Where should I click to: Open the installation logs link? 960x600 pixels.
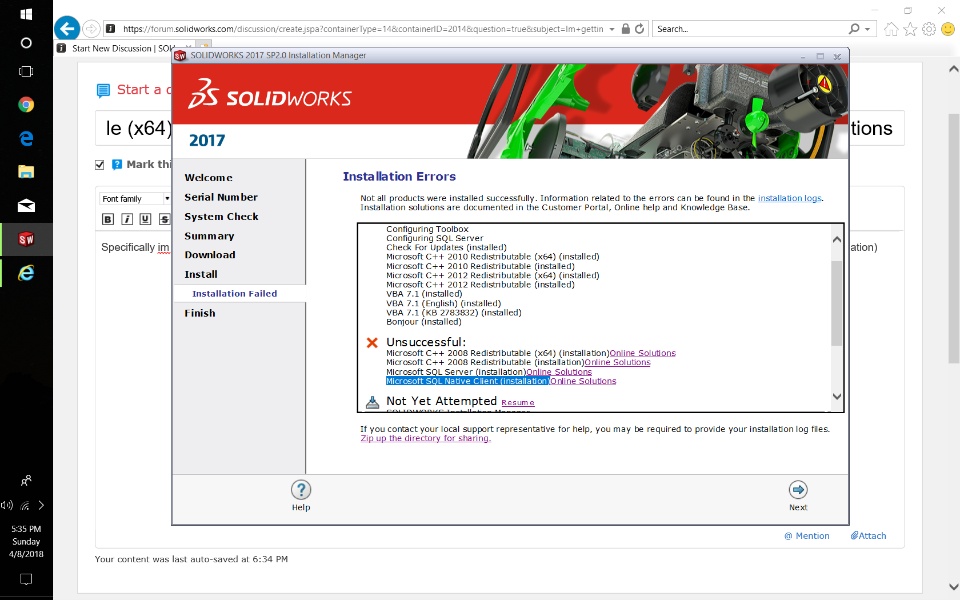(x=789, y=198)
